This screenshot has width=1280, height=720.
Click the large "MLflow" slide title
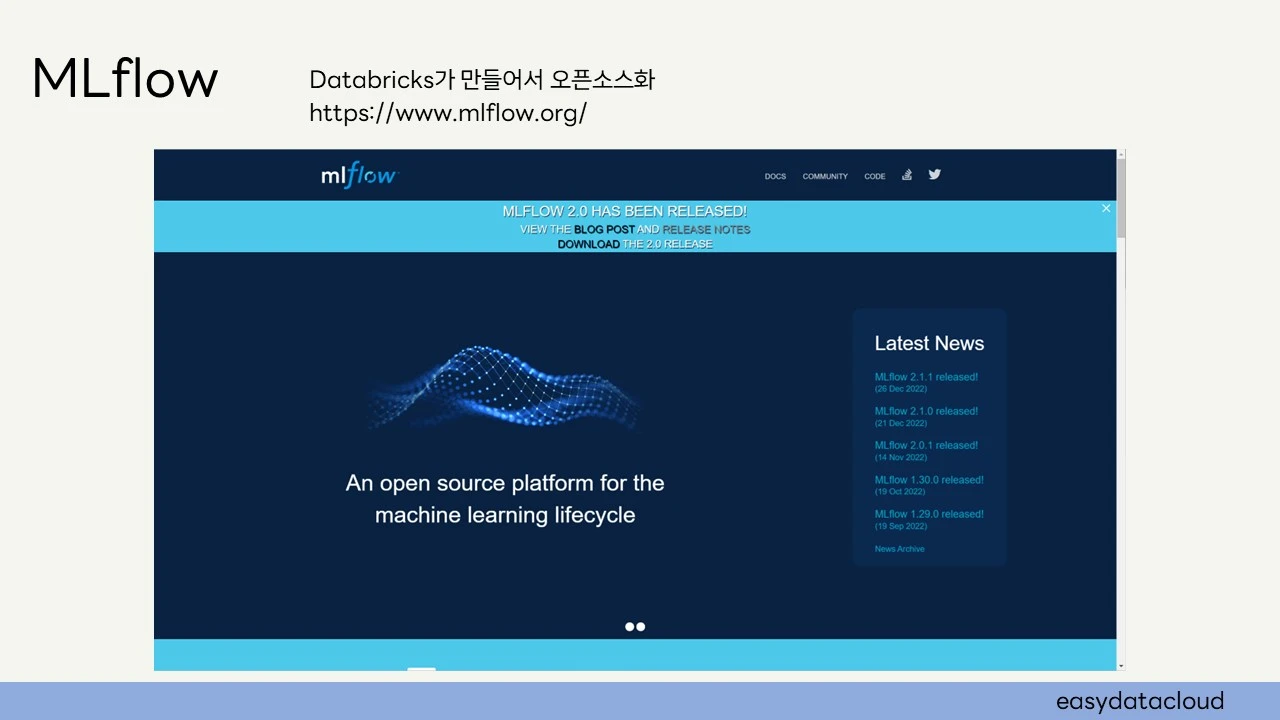pos(125,78)
